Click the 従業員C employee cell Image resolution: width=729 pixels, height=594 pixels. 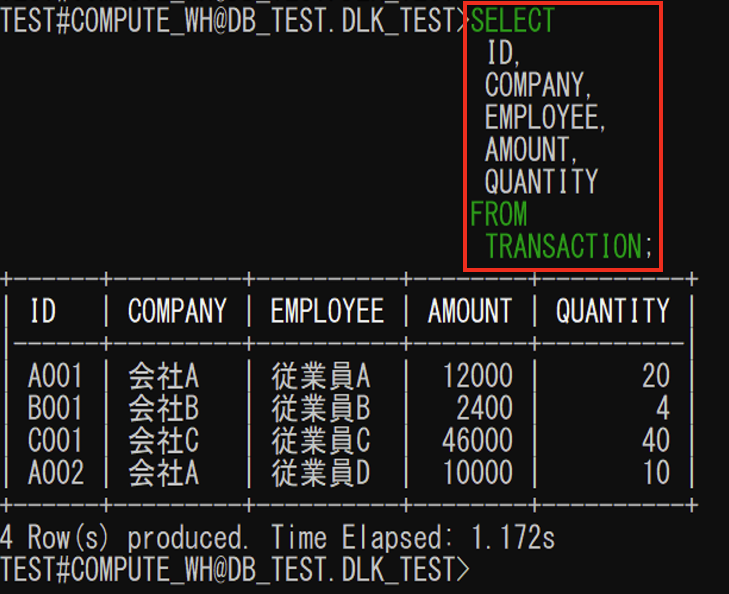point(320,440)
